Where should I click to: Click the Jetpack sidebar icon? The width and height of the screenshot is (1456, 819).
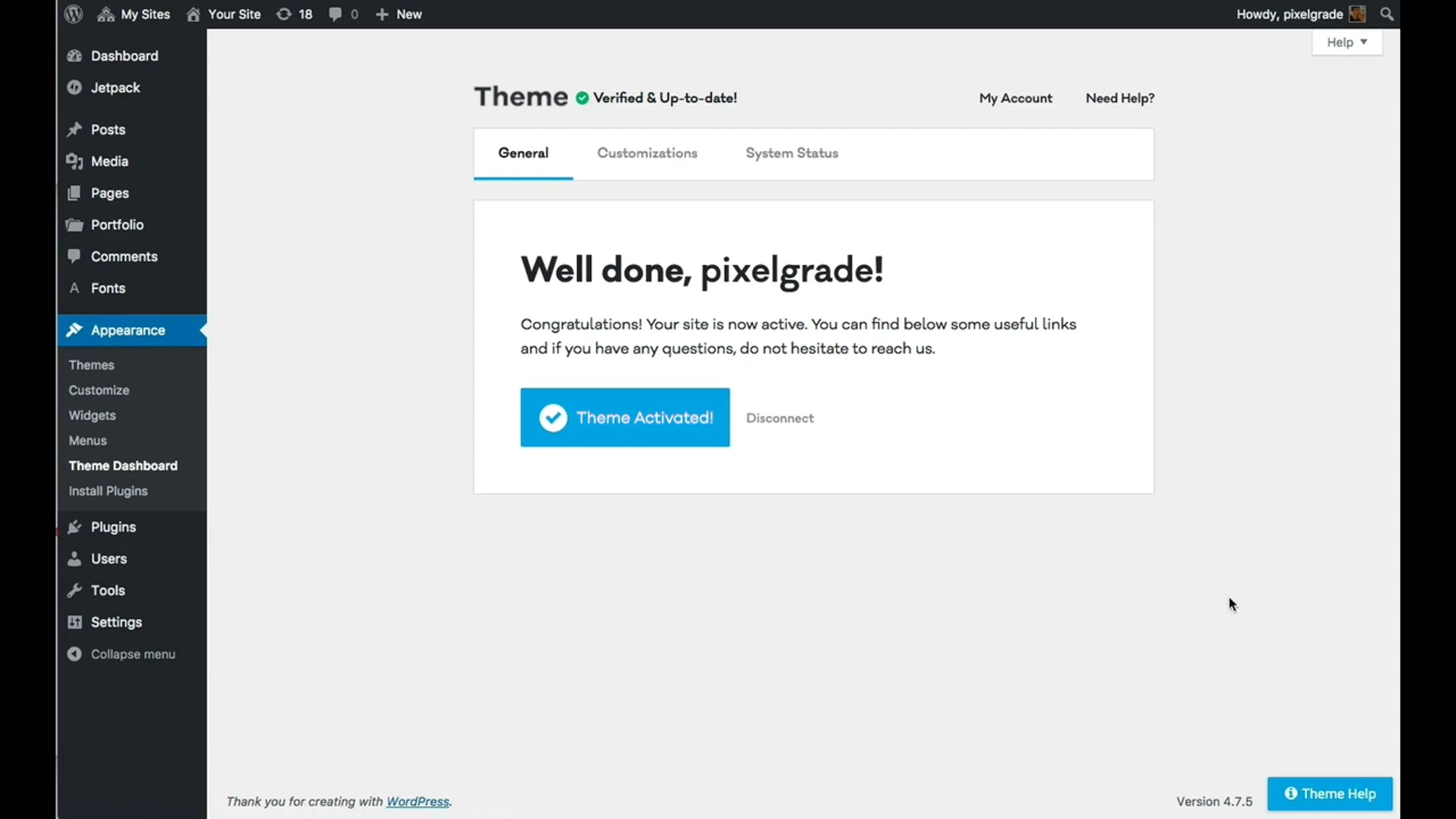coord(74,87)
